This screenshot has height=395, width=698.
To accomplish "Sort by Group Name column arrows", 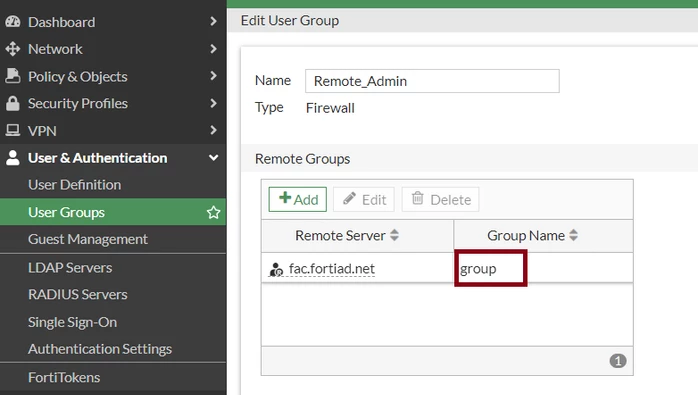I will pyautogui.click(x=573, y=235).
